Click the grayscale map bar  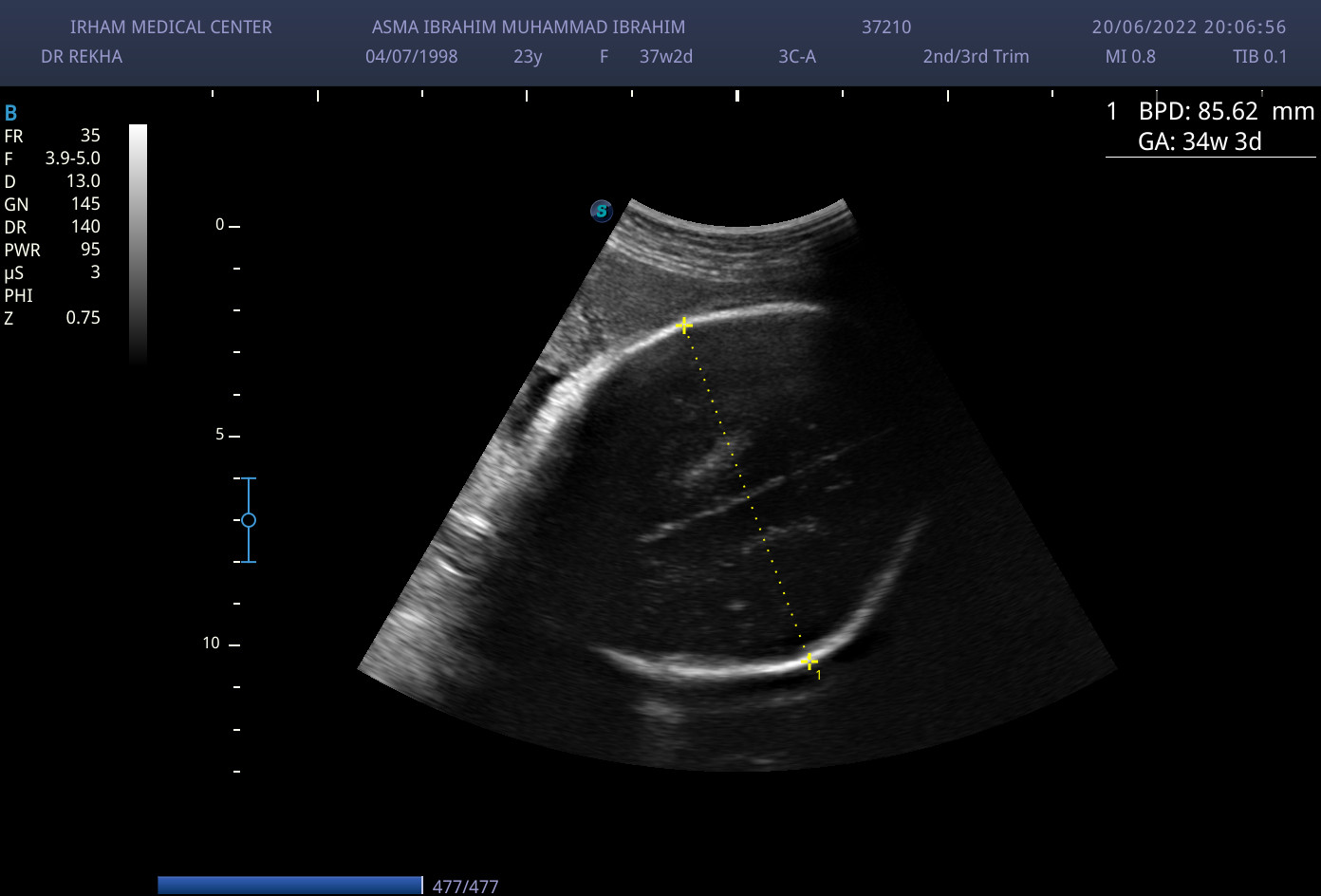138,242
